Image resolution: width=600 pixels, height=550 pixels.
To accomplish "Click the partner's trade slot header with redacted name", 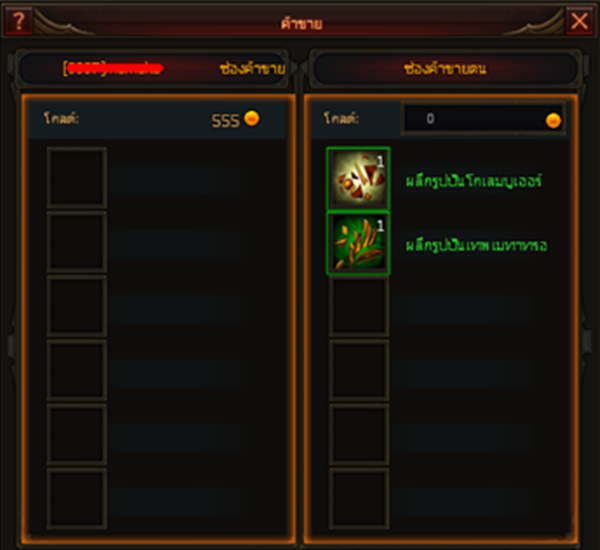I will point(152,69).
